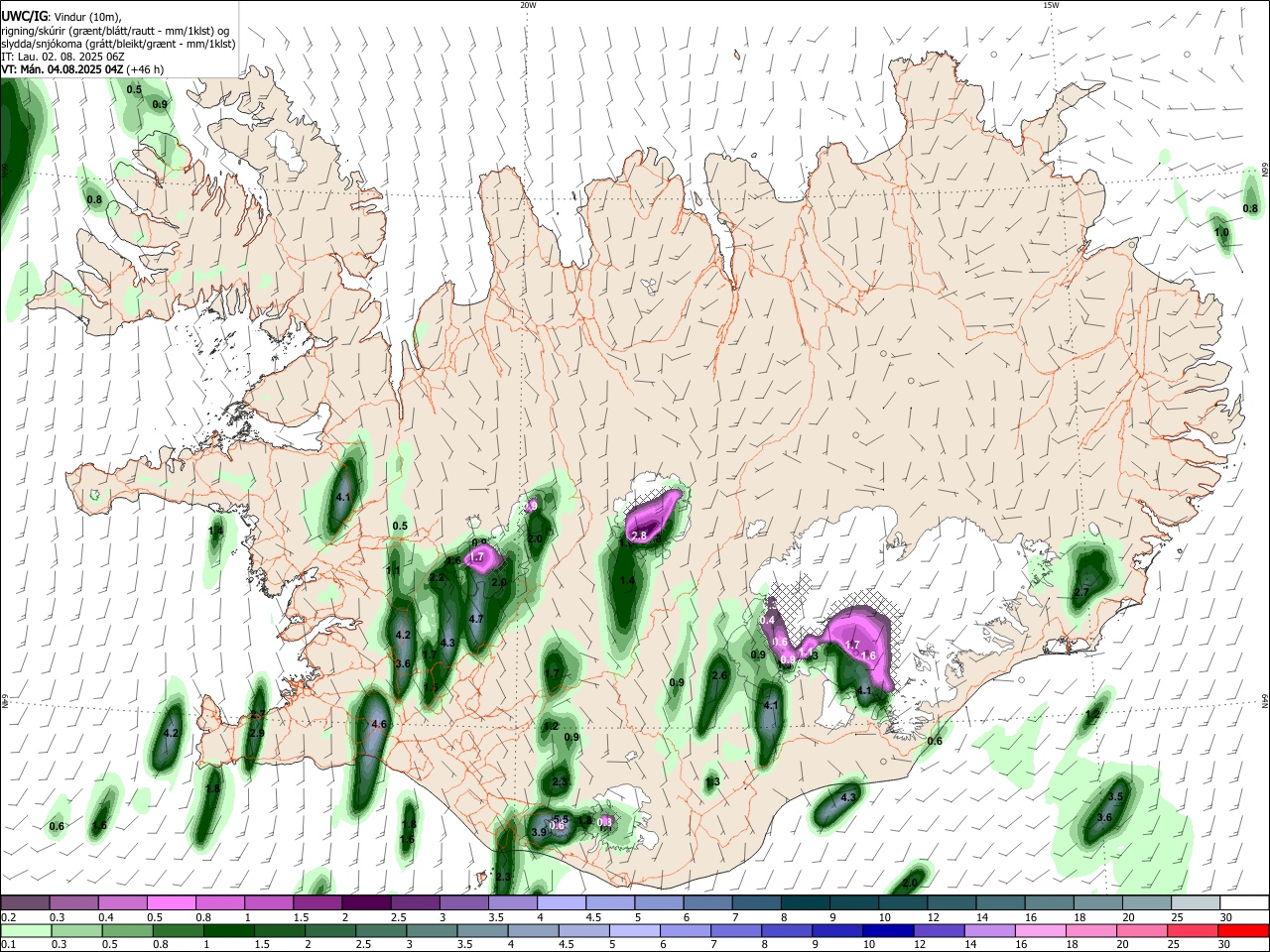The height and width of the screenshot is (952, 1270).
Task: Click the 2.8 value in the purple glacier patch
Action: point(639,535)
